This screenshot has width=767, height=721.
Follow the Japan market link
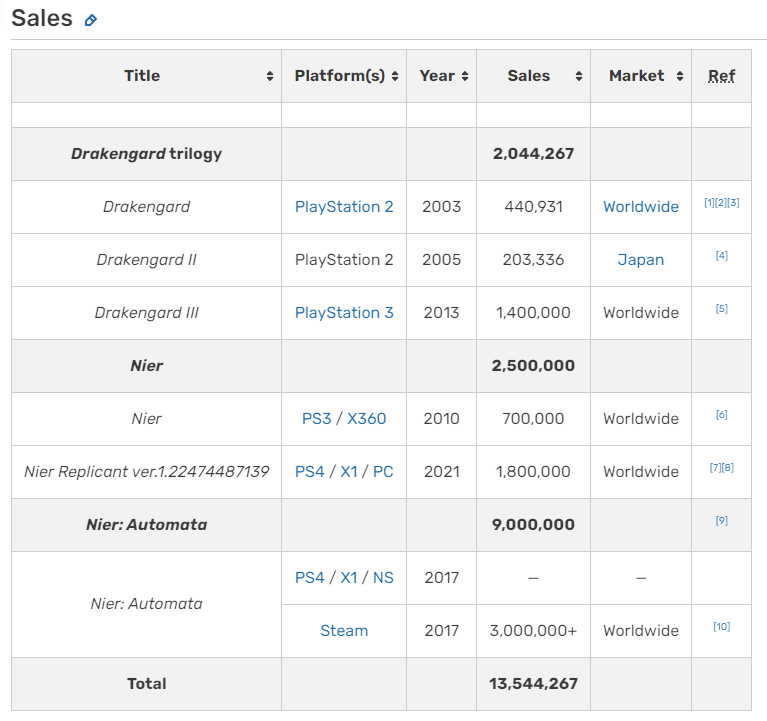[x=641, y=260]
